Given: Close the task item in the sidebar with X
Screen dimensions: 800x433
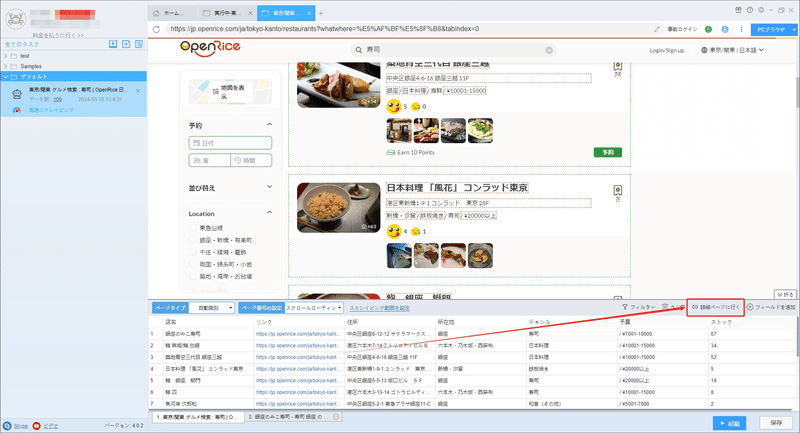Looking at the screenshot, I should click(x=138, y=90).
